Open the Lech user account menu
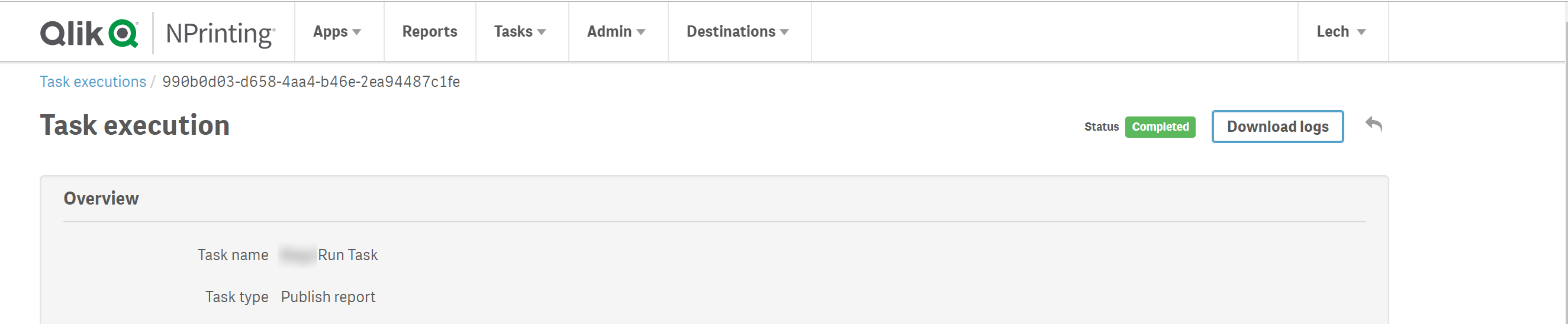The height and width of the screenshot is (324, 1568). pos(1341,31)
